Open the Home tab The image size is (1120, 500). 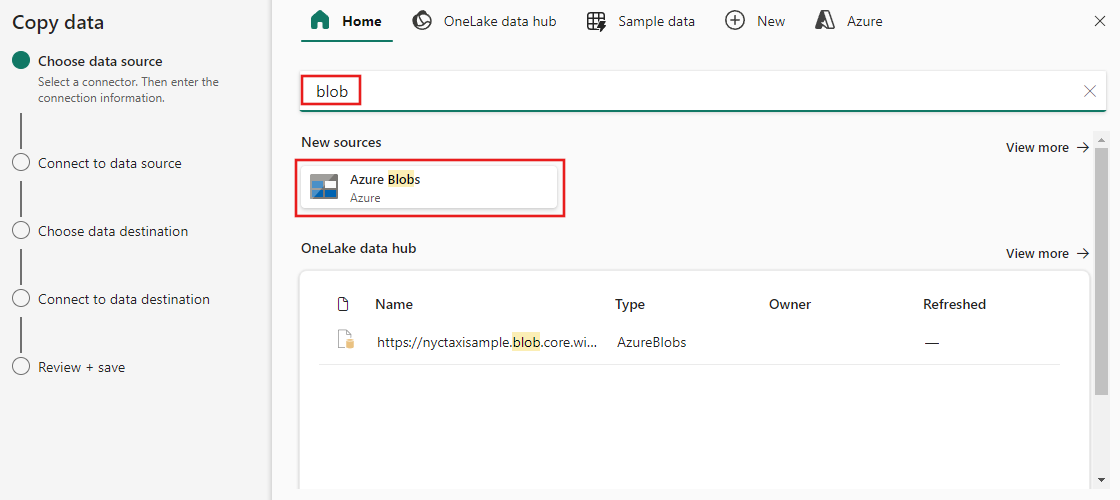(346, 21)
